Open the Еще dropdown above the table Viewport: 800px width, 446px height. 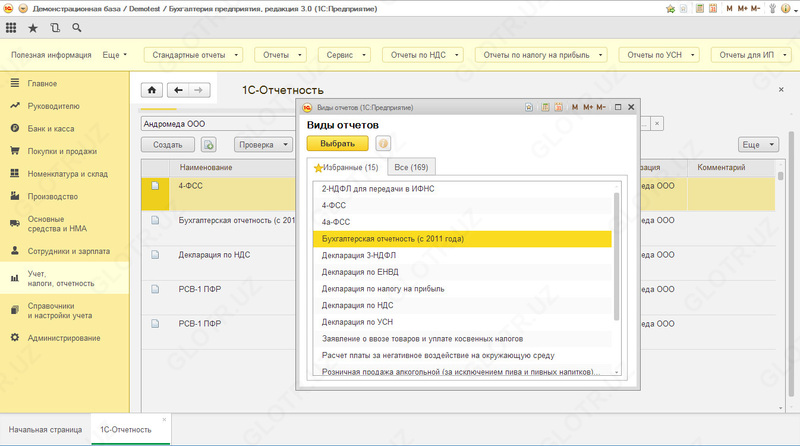[759, 145]
